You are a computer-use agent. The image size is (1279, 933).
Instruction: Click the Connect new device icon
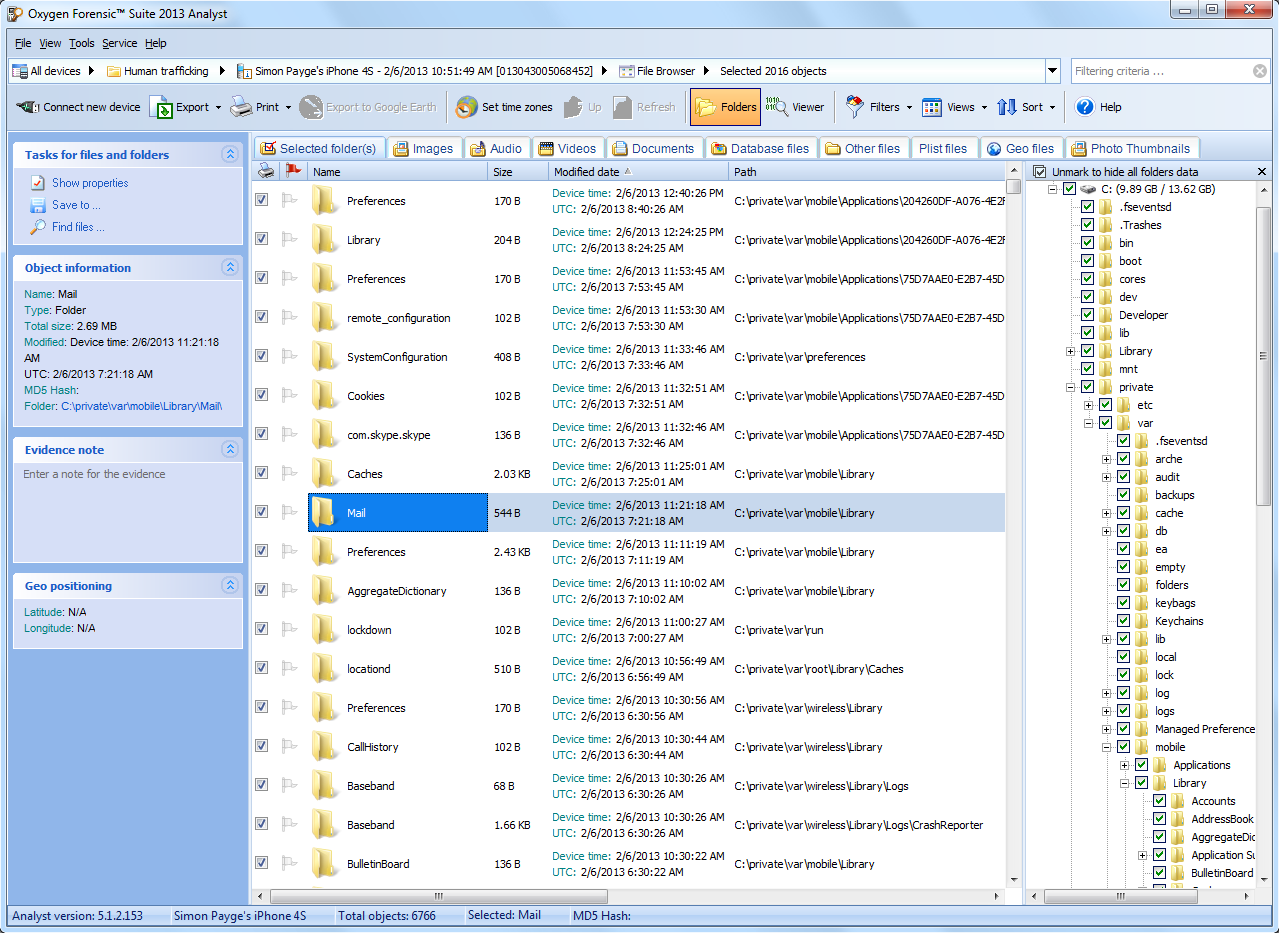pyautogui.click(x=28, y=107)
